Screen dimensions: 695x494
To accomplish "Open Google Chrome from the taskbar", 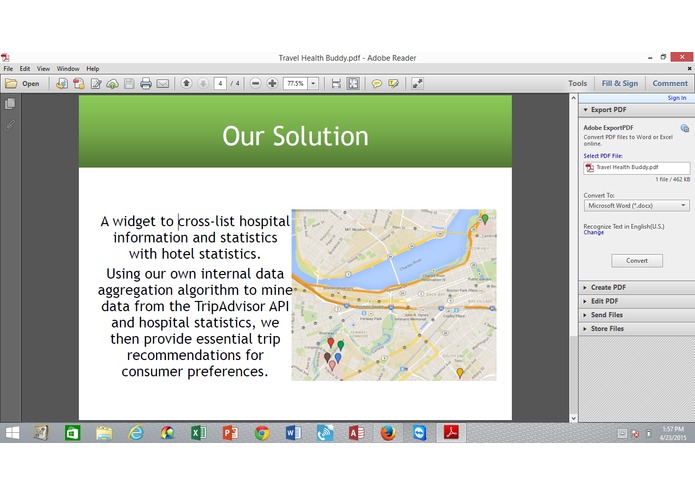I will point(262,432).
